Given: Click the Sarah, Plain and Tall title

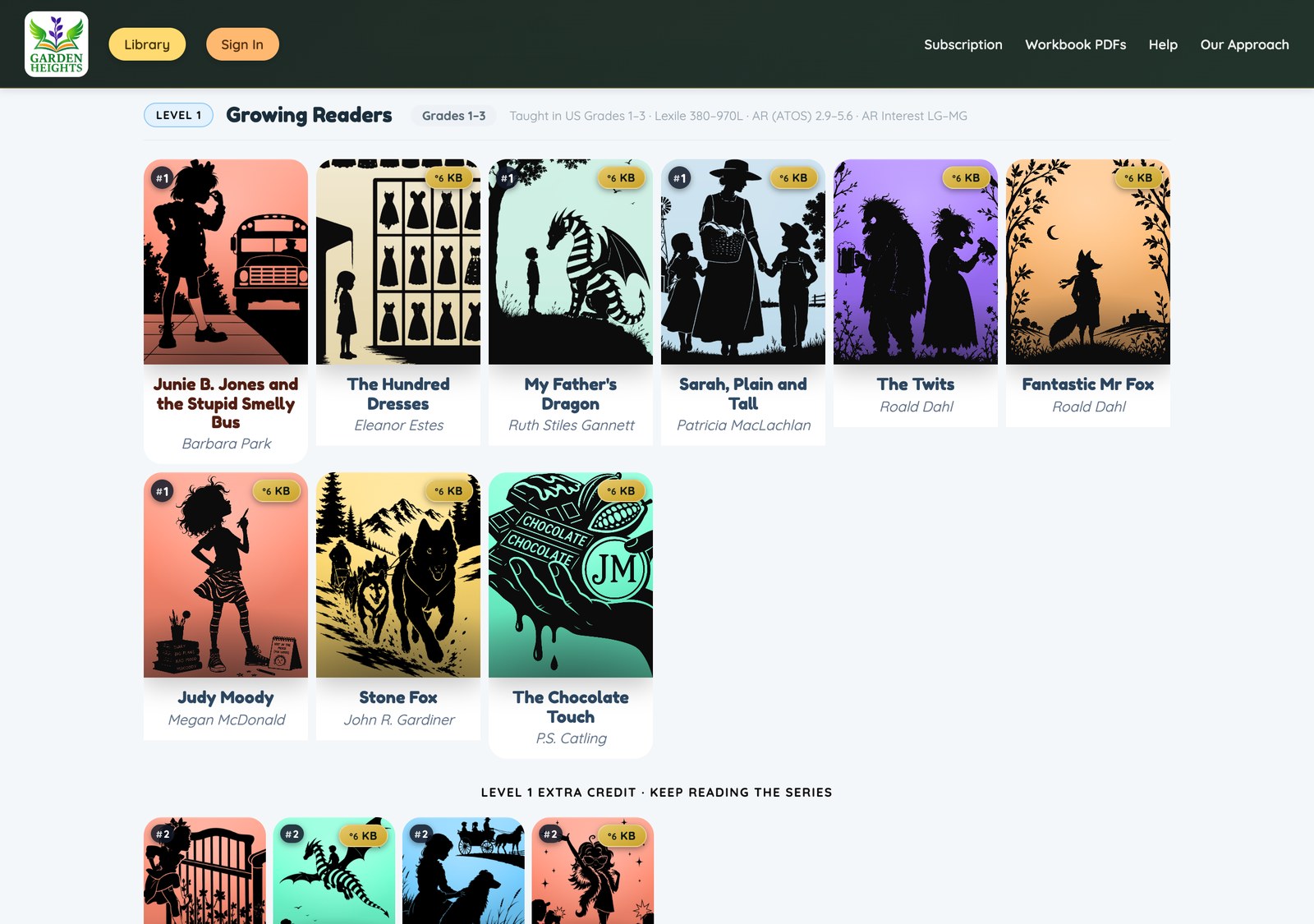Looking at the screenshot, I should [743, 394].
